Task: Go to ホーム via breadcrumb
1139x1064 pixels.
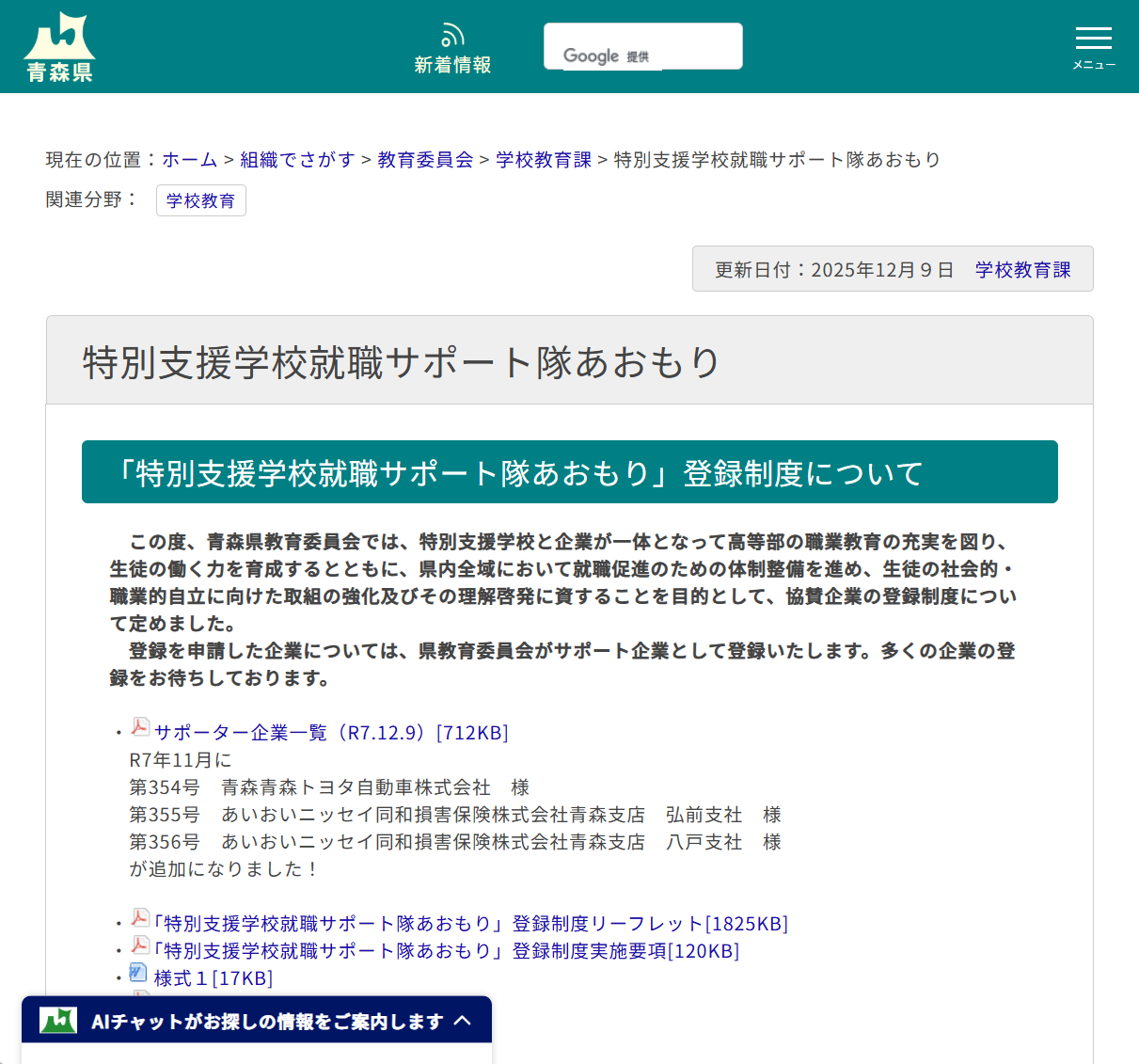Action: (x=188, y=160)
